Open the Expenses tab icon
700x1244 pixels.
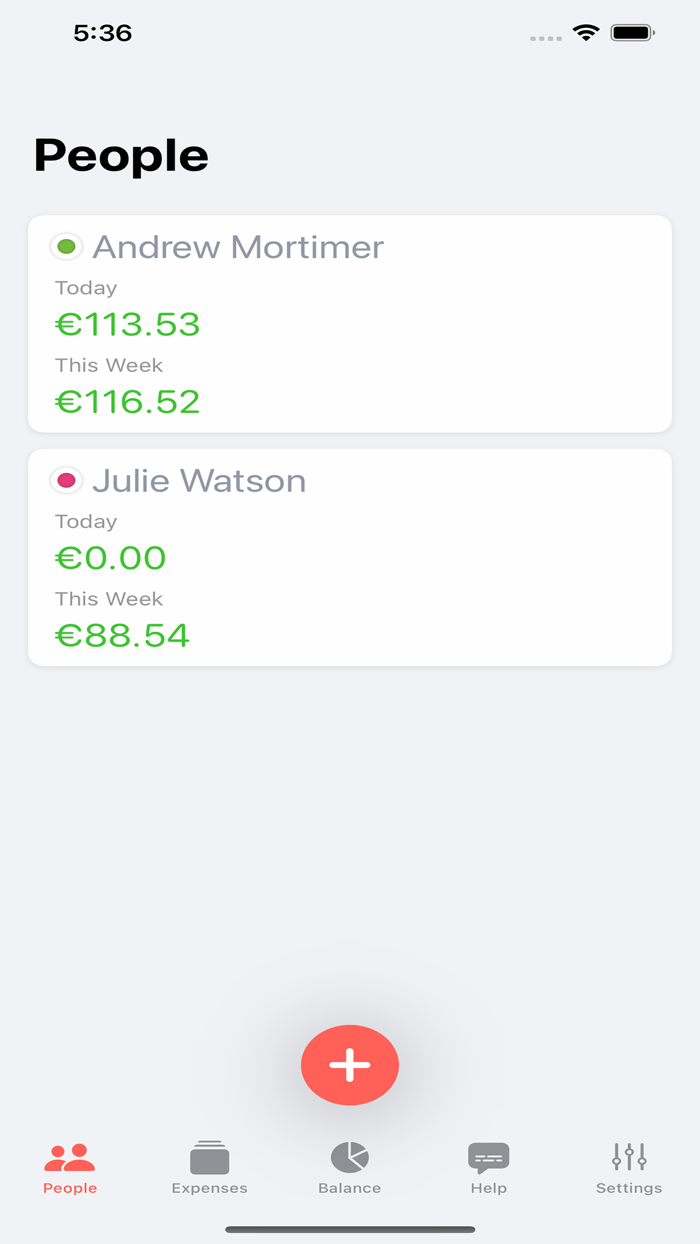click(209, 1160)
